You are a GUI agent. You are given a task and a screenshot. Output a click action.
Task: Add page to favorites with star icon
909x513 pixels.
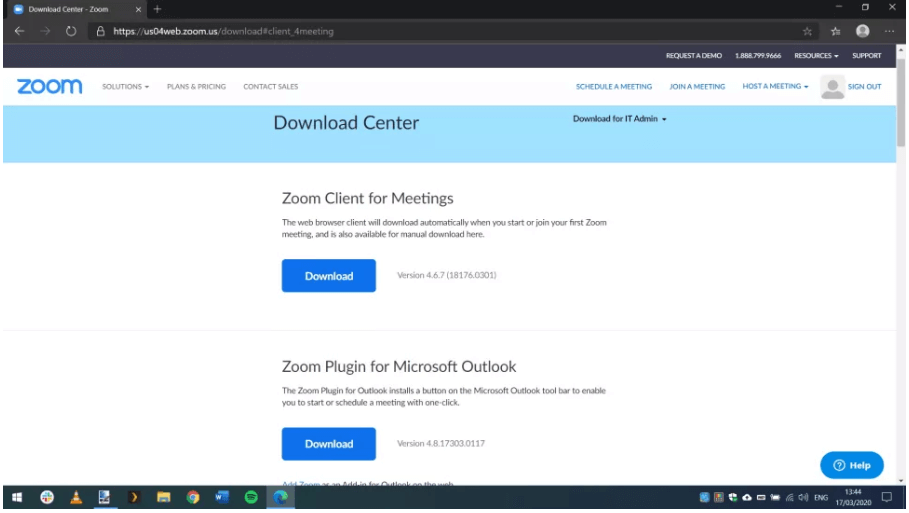807,31
